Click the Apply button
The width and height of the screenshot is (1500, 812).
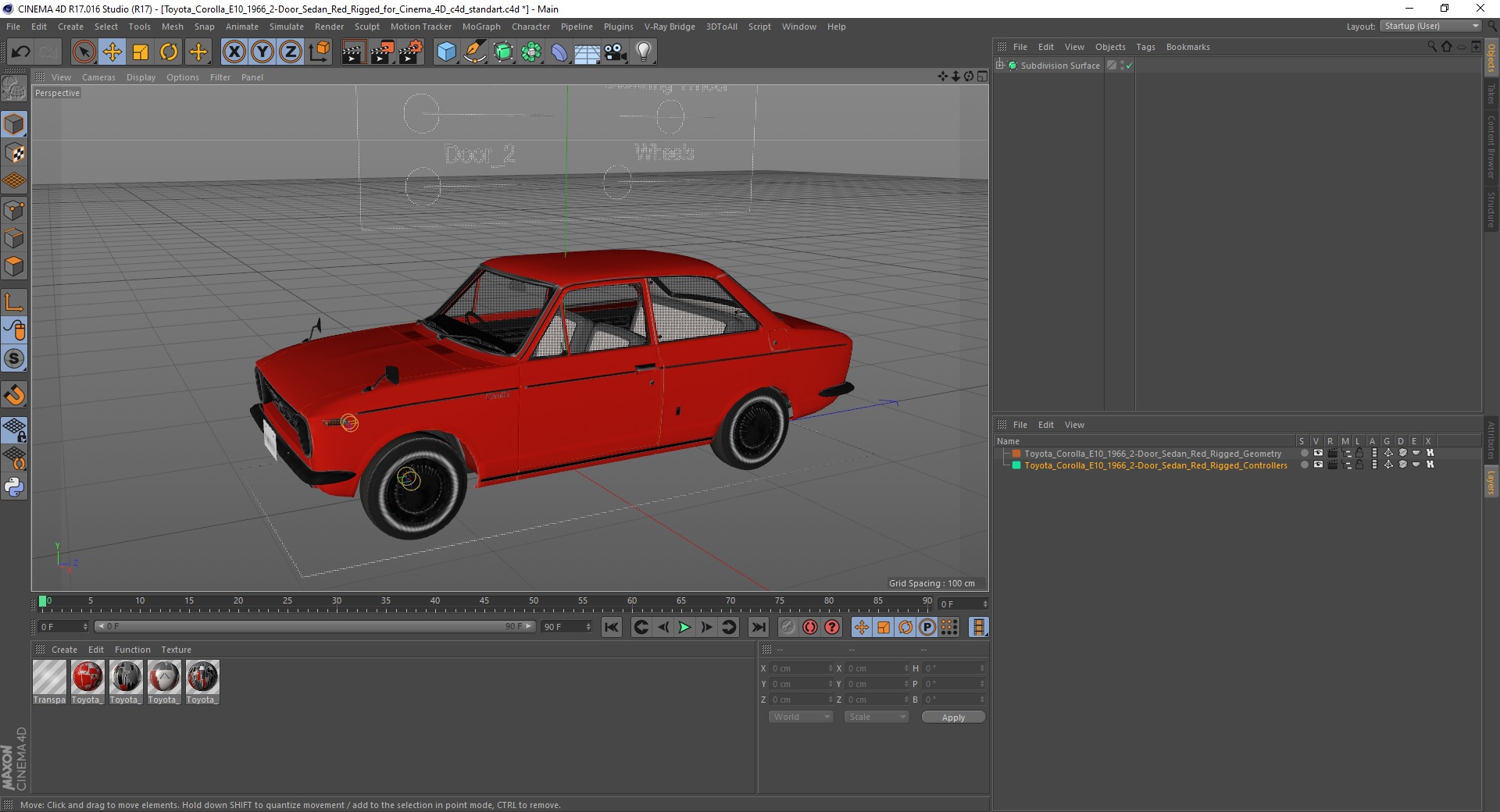[x=953, y=717]
